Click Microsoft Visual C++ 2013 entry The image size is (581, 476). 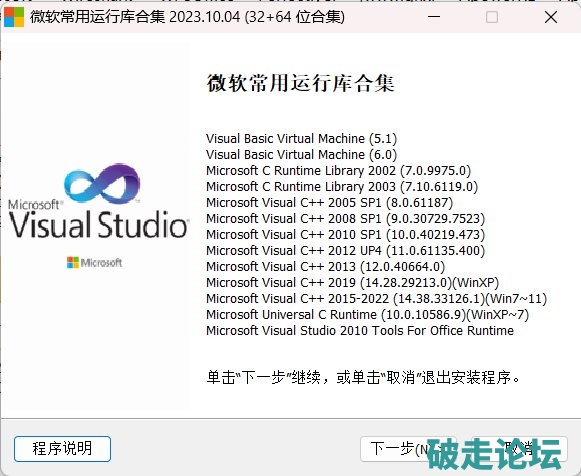(x=325, y=266)
